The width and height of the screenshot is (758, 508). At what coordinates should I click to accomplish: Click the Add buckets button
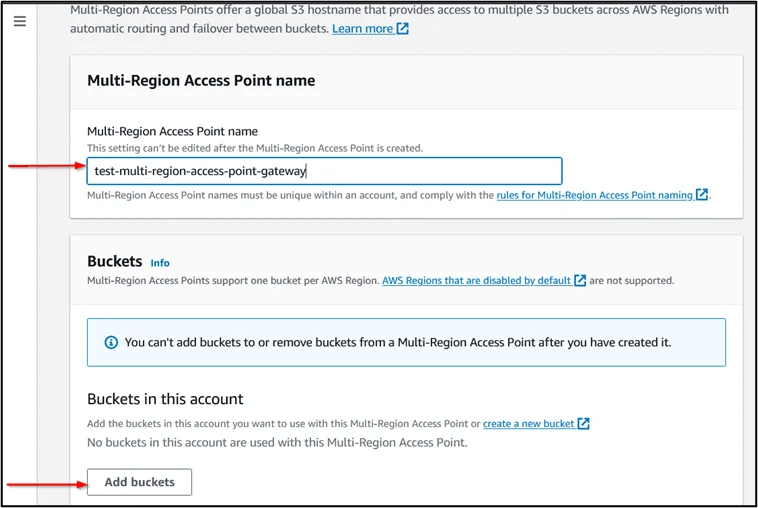139,482
